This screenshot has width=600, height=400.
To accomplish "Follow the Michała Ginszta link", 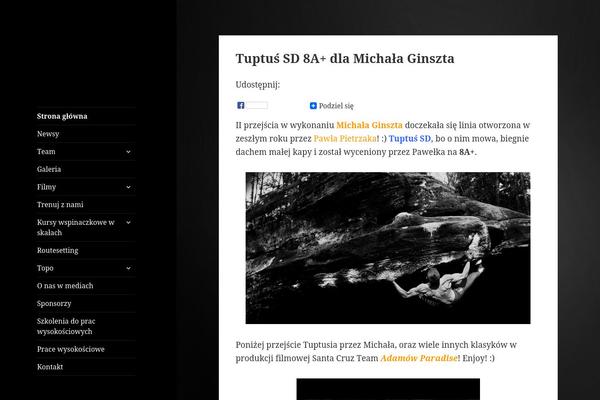I will [x=369, y=125].
